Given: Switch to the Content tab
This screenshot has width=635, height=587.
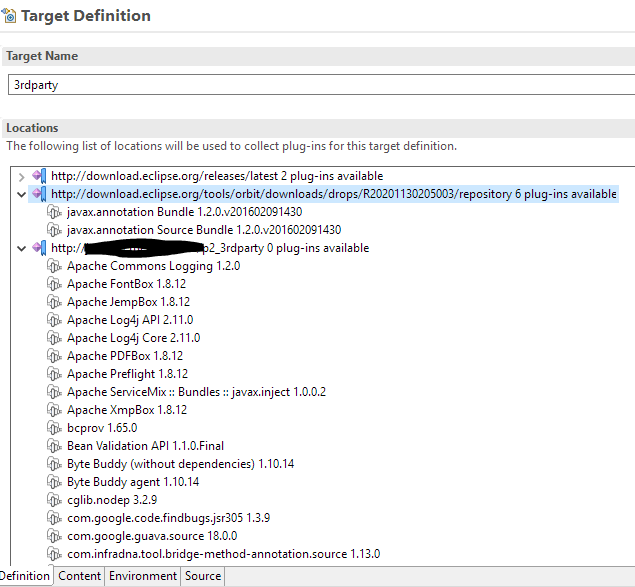Looking at the screenshot, I should click(79, 576).
